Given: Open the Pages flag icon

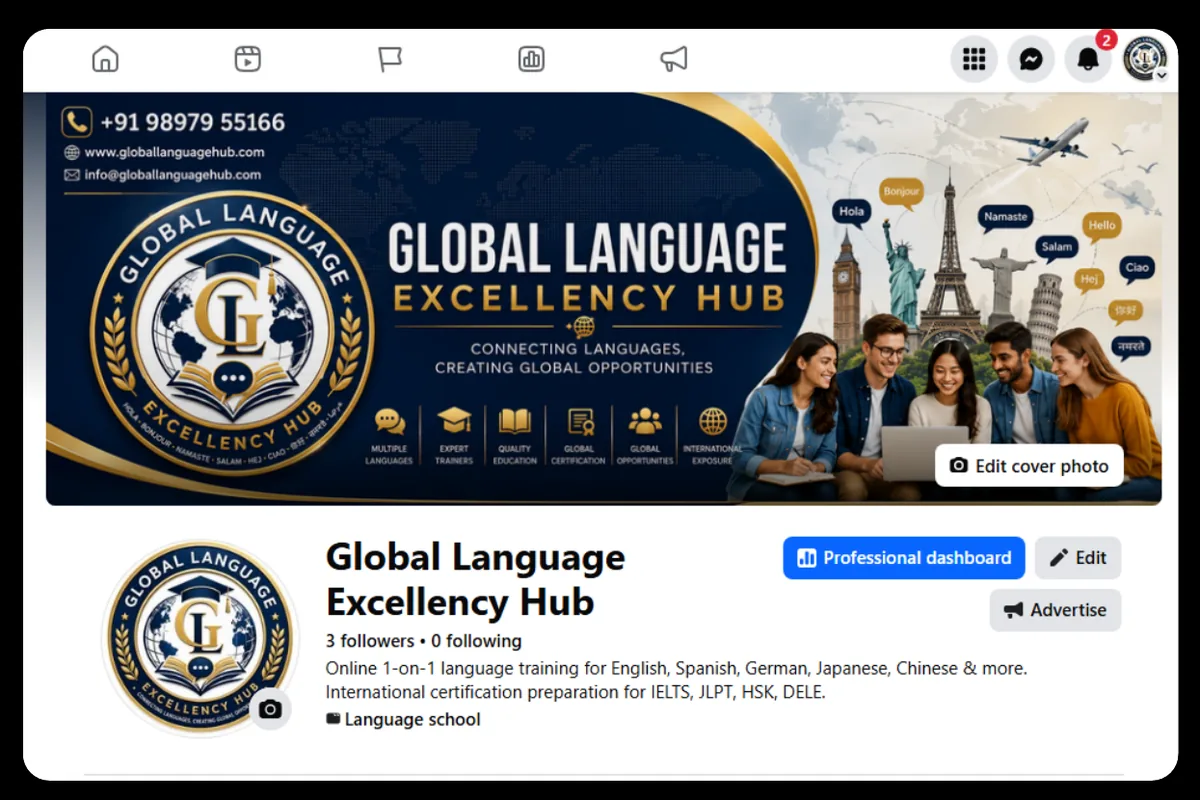Looking at the screenshot, I should pyautogui.click(x=390, y=59).
